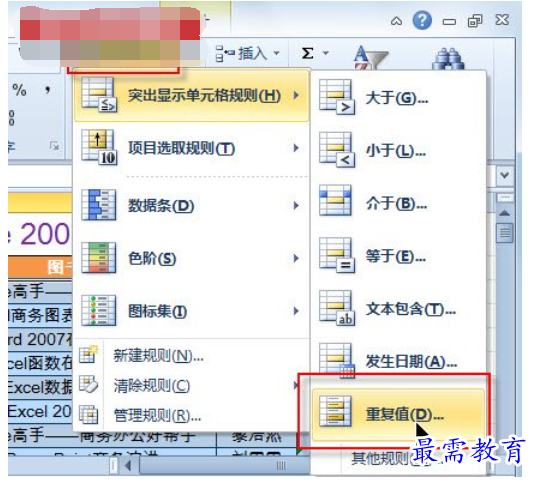The width and height of the screenshot is (534, 482).
Task: Select Equal To (等于) rule
Action: click(398, 256)
